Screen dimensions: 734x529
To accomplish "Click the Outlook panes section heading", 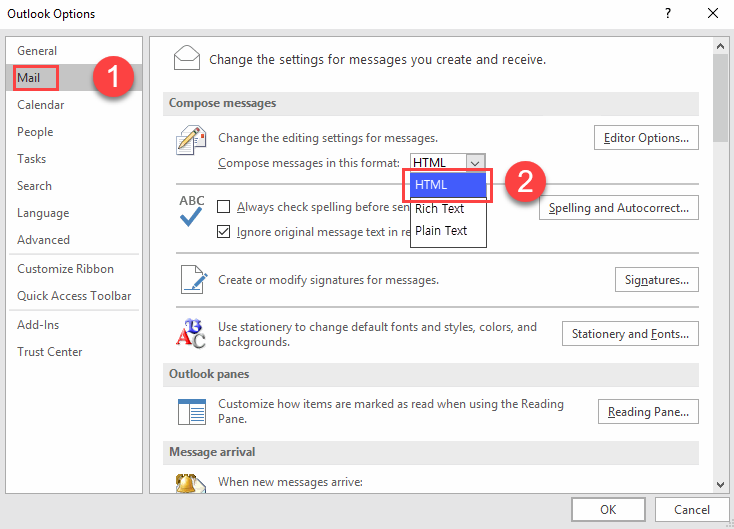I will 209,374.
